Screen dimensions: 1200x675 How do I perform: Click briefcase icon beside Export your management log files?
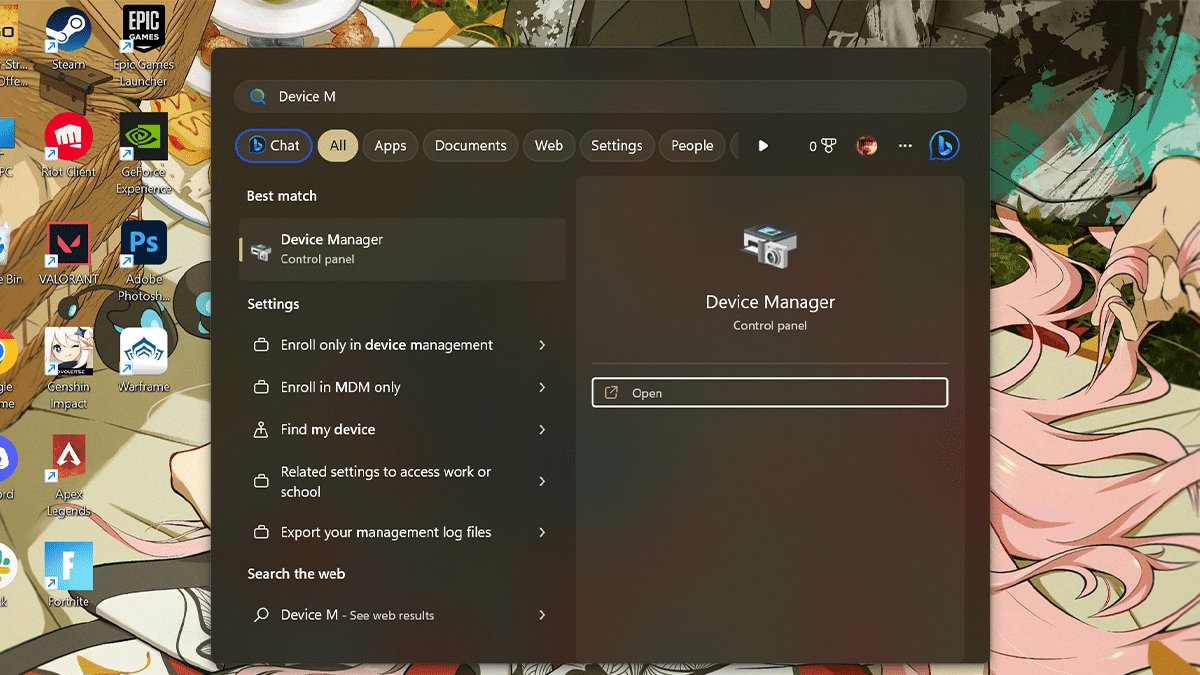pyautogui.click(x=261, y=532)
